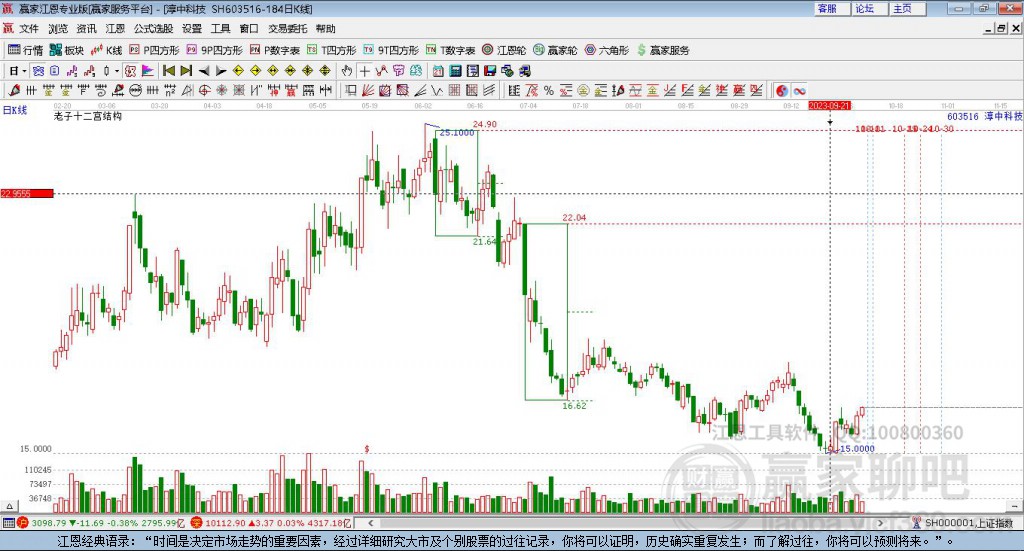This screenshot has width=1024, height=551.
Task: Open the 工具 menu
Action: point(221,29)
